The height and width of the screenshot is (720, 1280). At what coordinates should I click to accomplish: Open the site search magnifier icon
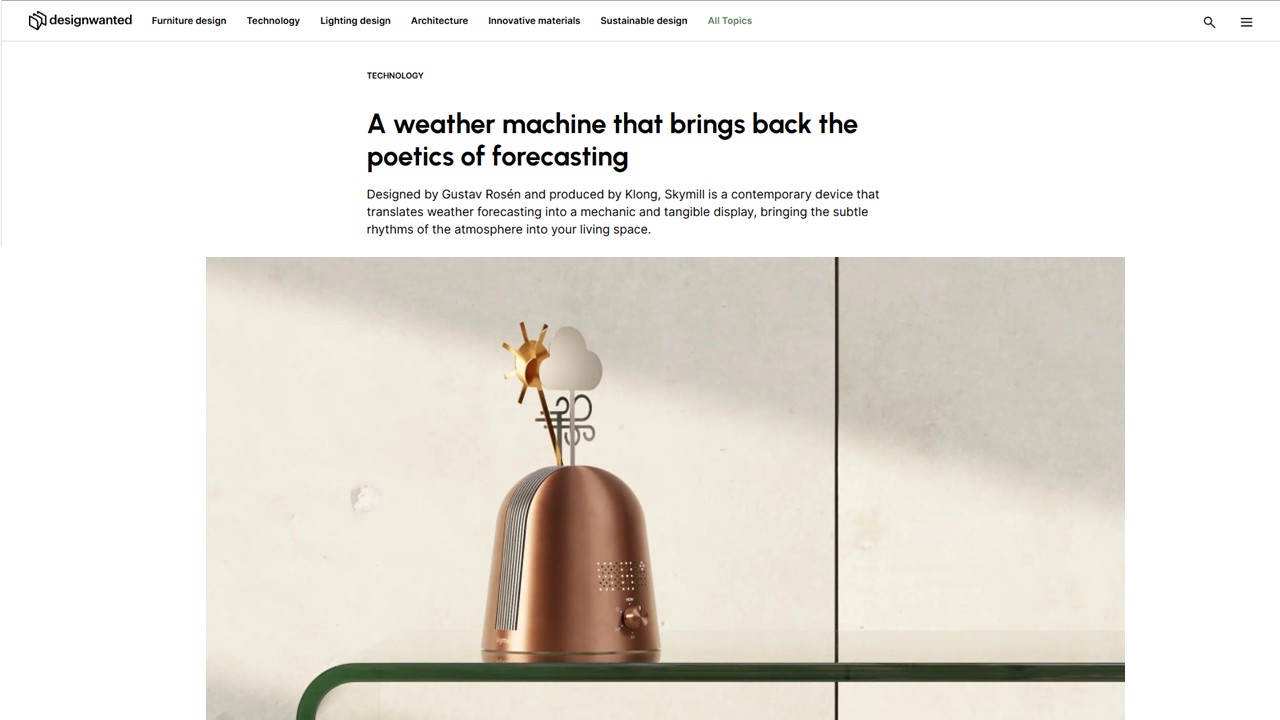(1209, 22)
